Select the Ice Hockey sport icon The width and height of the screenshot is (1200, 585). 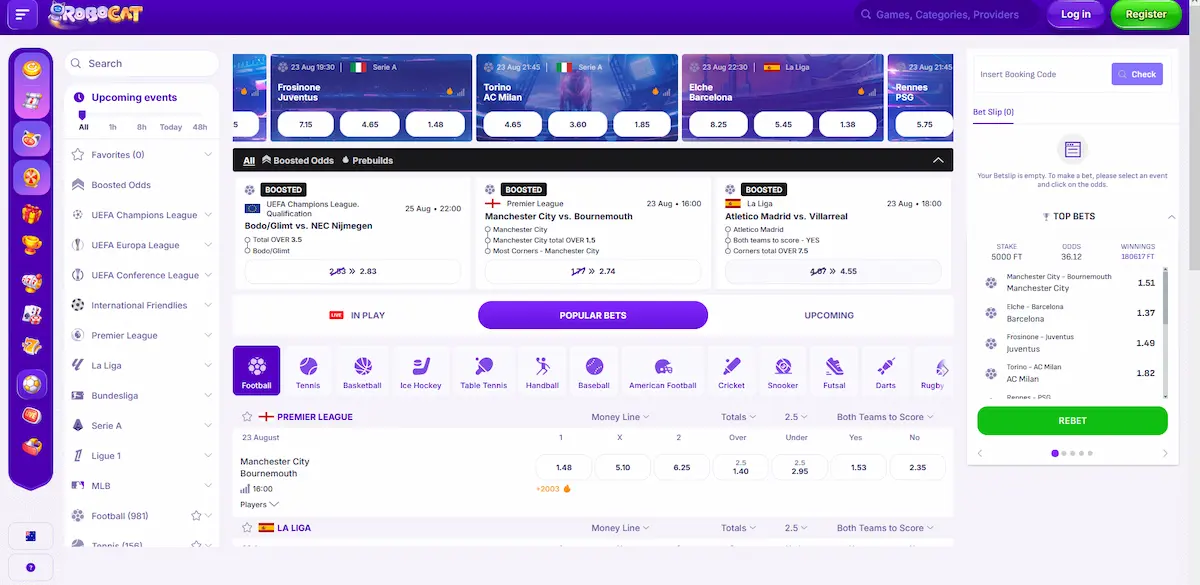point(420,370)
